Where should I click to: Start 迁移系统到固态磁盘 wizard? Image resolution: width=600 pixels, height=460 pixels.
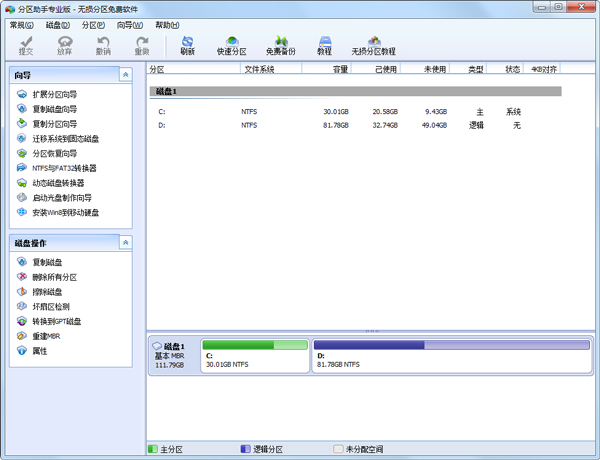(x=65, y=139)
